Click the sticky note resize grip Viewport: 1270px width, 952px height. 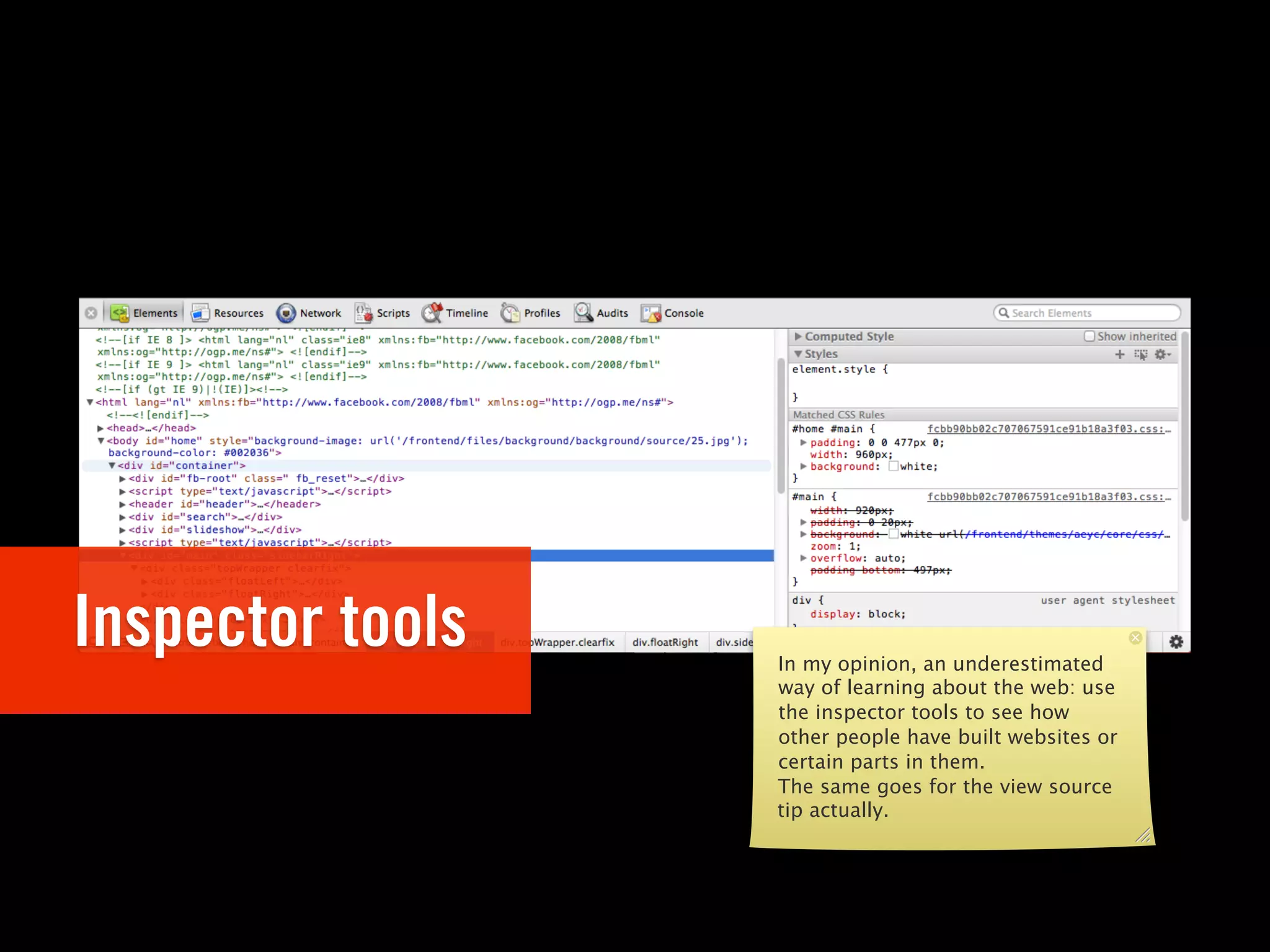tap(1143, 835)
